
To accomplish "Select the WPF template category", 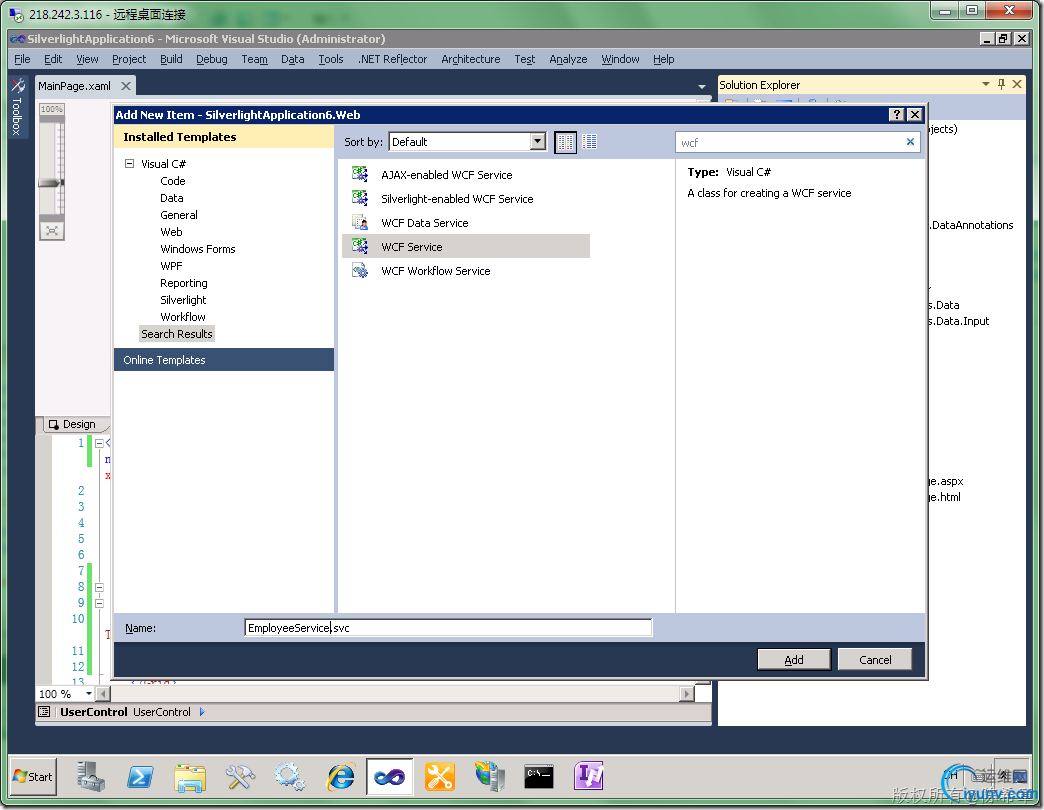I will coord(171,266).
